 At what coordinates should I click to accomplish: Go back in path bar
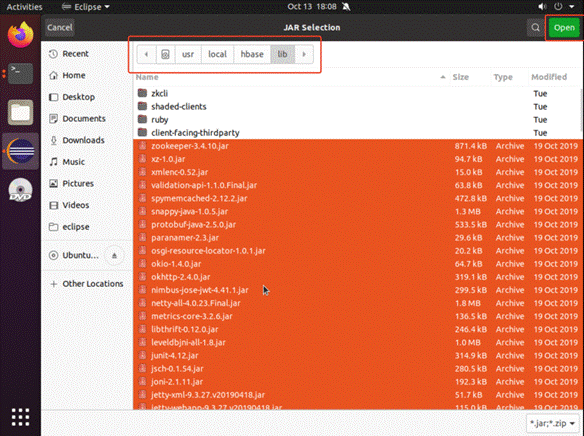146,54
